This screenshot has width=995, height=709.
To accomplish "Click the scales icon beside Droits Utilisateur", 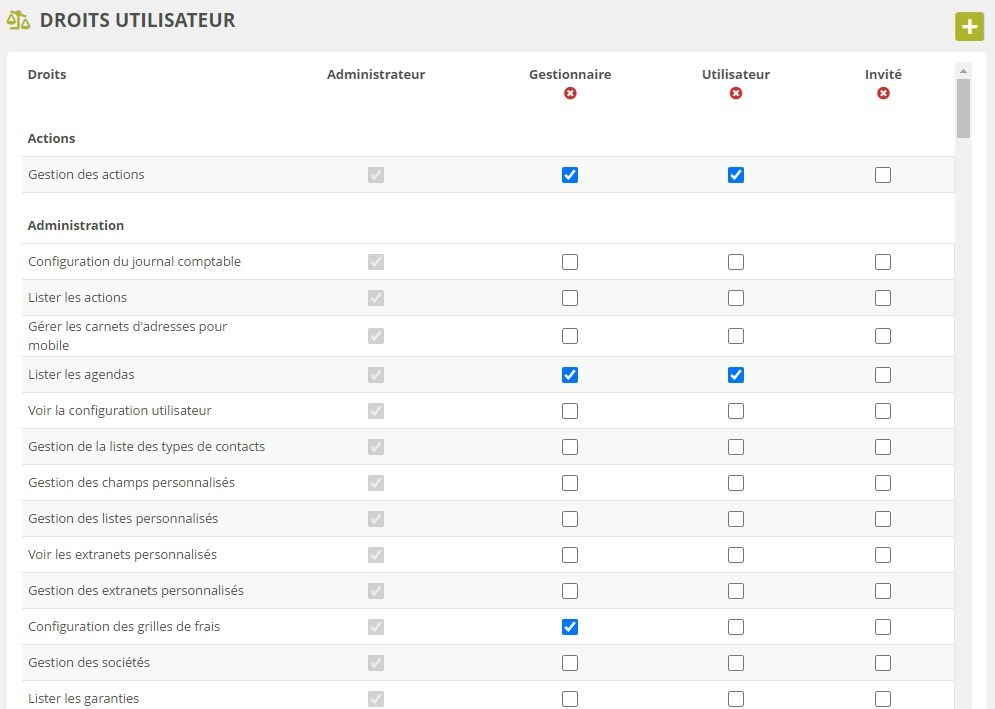I will [18, 21].
